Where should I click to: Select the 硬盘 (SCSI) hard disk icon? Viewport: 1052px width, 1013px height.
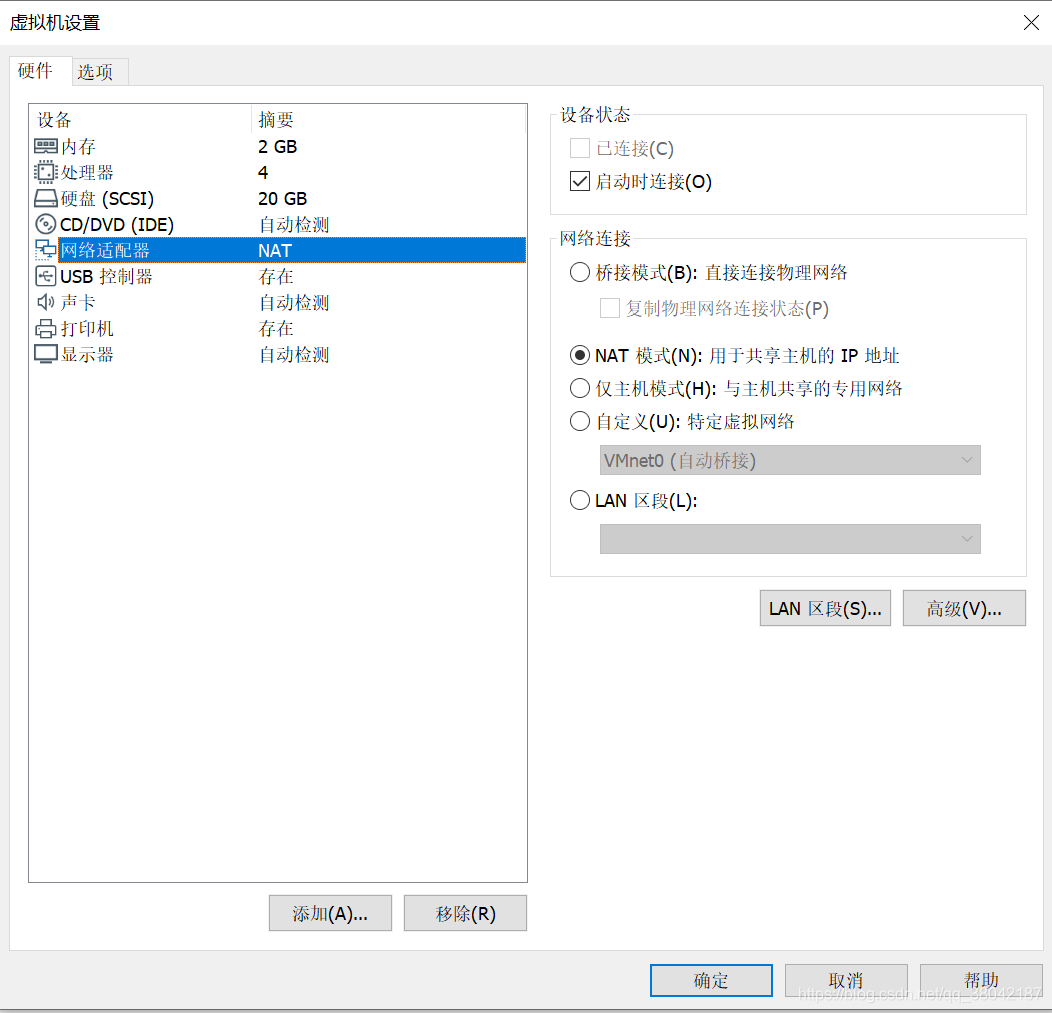[45, 198]
